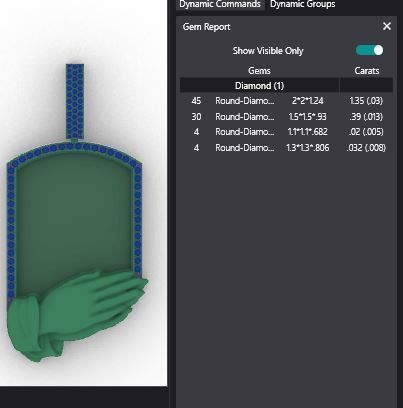This screenshot has height=408, width=403.
Task: Click the .032 (.008) carat value
Action: coord(366,148)
